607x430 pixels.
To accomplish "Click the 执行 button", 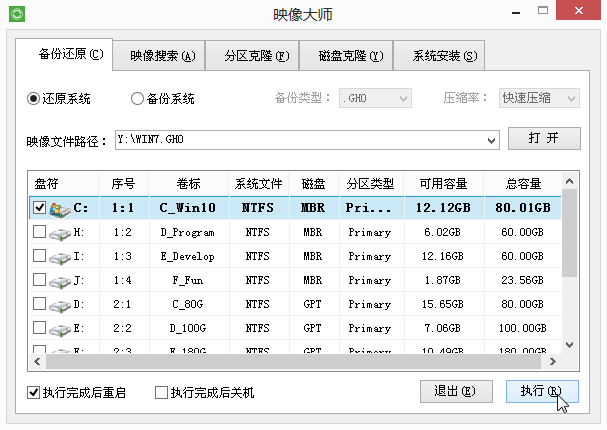I will click(x=542, y=390).
